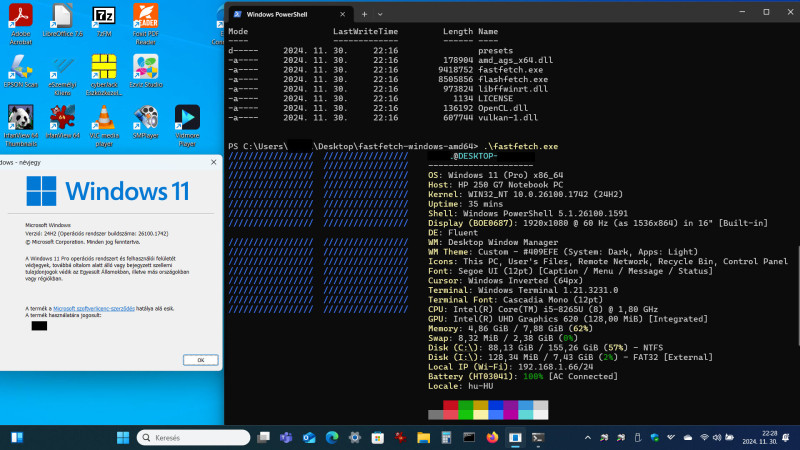Screen dimensions: 800x450
Task: Select the IrfanView 64 Thumbnails panda icon
Action: pos(20,126)
